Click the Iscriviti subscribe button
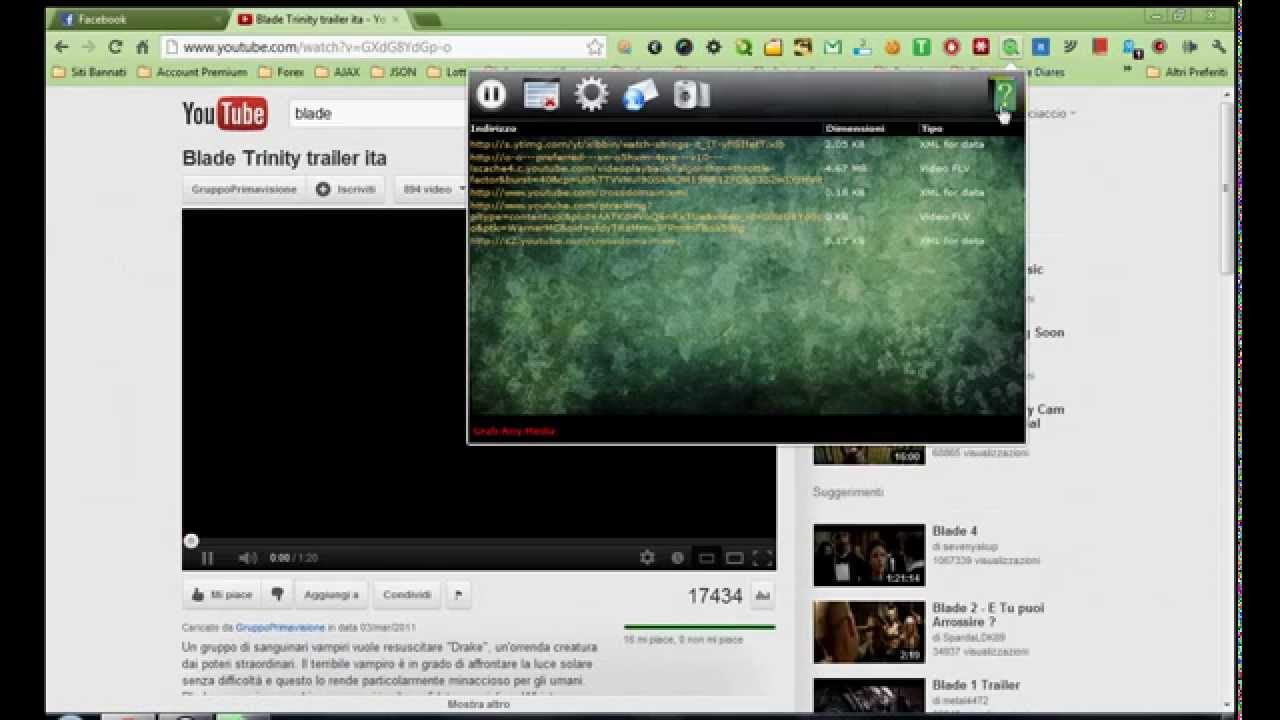 [x=346, y=189]
